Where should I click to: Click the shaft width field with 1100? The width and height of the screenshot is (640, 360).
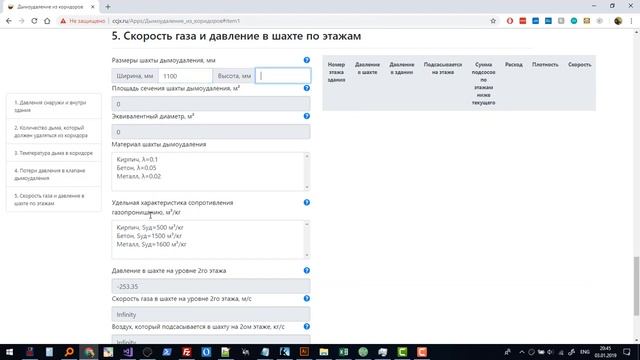[185, 76]
